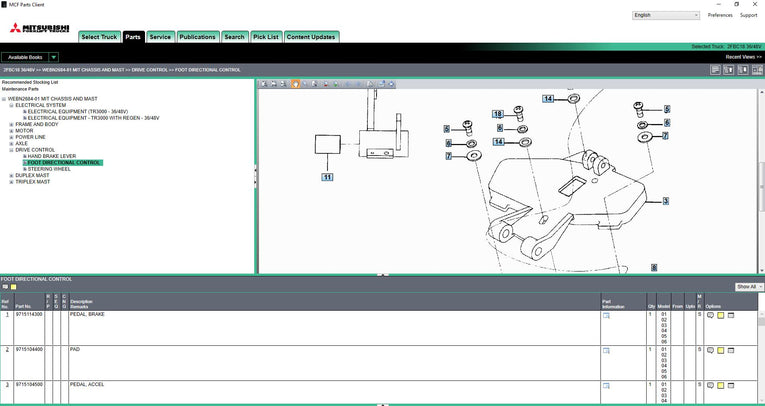The image size is (765, 406).
Task: Select the hand pan tool in diagram toolbar
Action: [295, 84]
